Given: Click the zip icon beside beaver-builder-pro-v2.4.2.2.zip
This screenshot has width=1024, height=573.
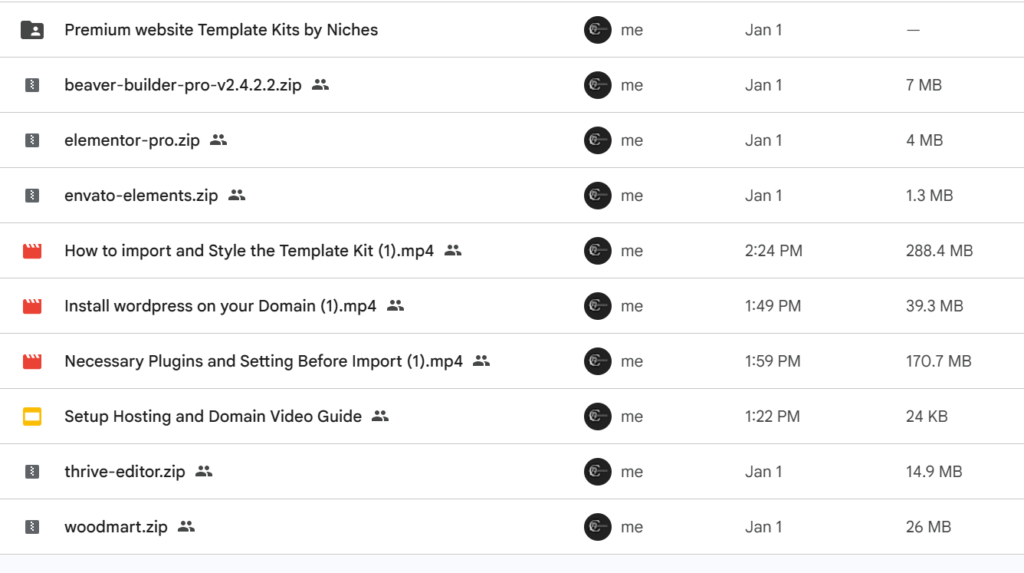Looking at the screenshot, I should click(32, 85).
